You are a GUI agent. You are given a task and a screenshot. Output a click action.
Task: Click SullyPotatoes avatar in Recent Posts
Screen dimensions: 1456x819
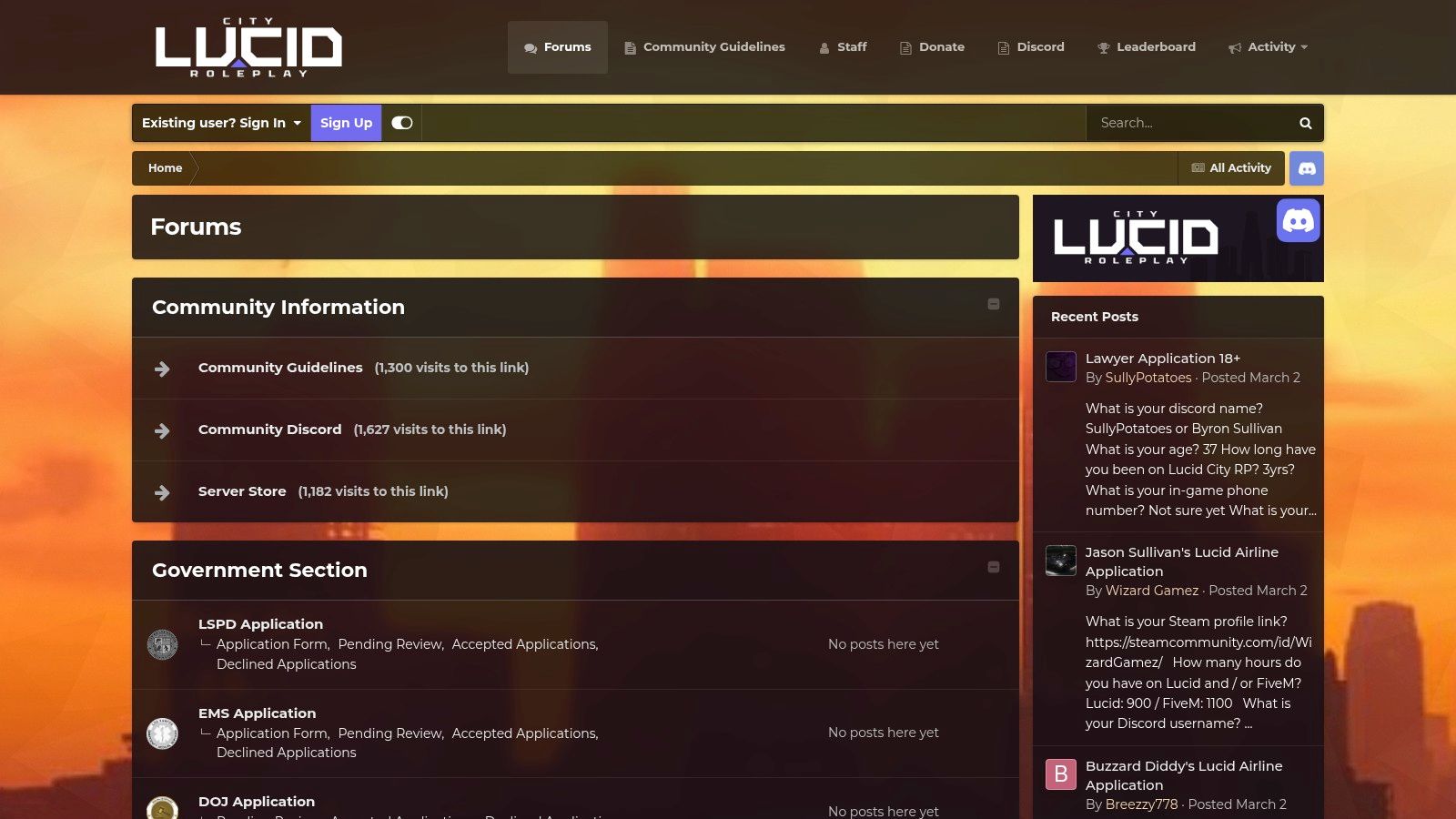coord(1061,367)
